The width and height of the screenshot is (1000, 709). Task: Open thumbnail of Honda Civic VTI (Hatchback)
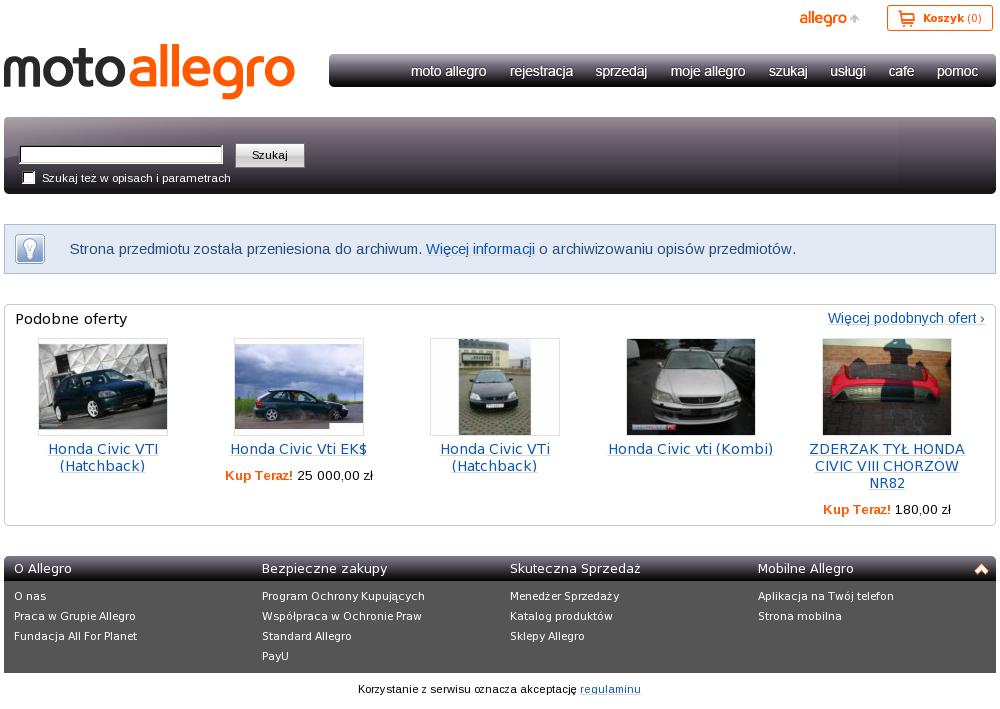[x=103, y=387]
